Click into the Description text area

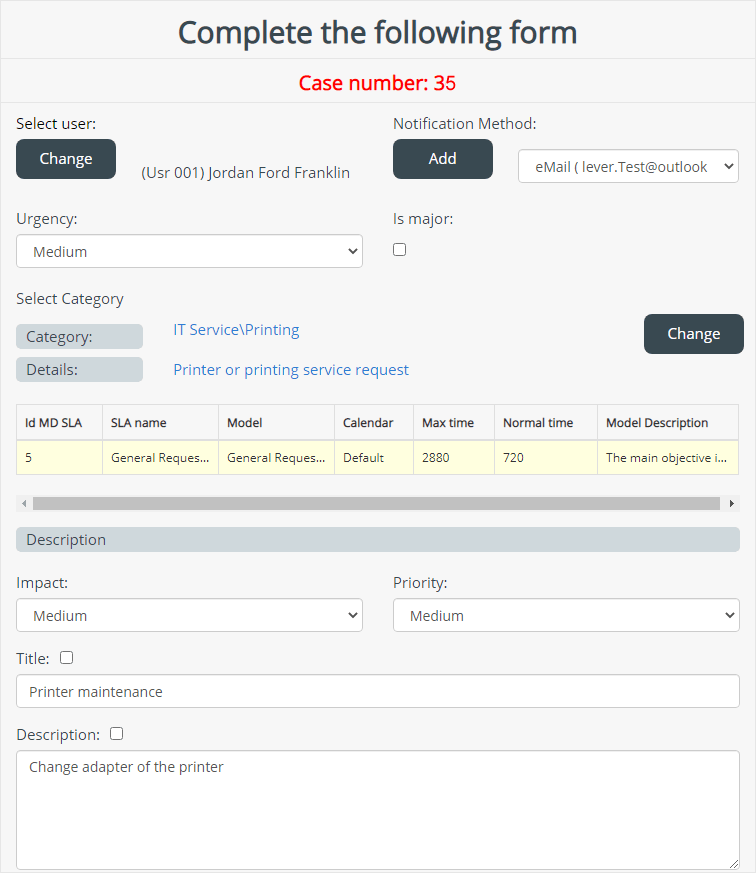[378, 810]
